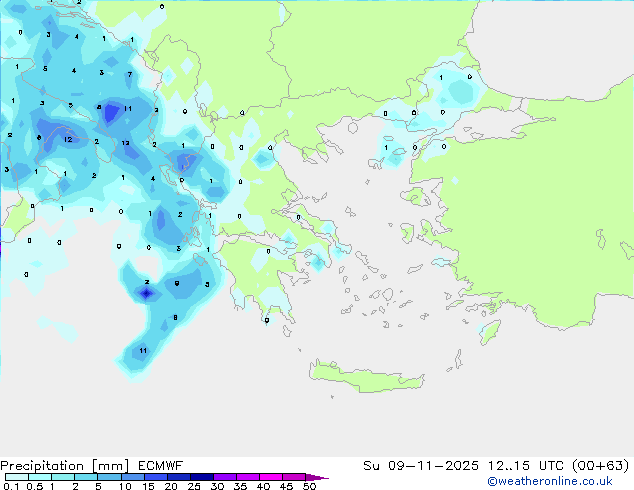Click the "45" legend scale label
This screenshot has height=490, width=634.
point(286,486)
